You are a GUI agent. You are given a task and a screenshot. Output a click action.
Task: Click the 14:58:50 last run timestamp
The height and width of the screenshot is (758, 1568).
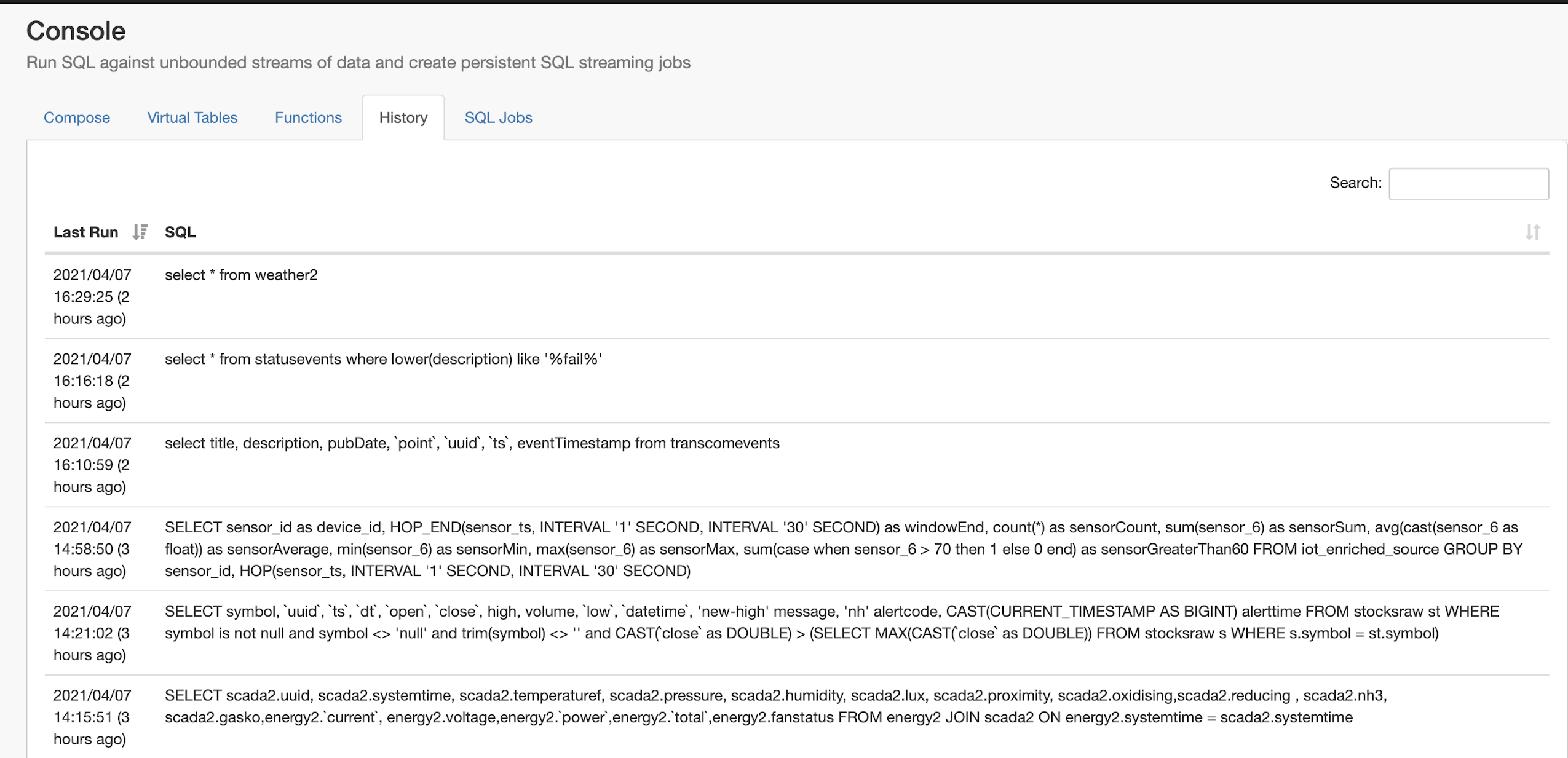(92, 549)
